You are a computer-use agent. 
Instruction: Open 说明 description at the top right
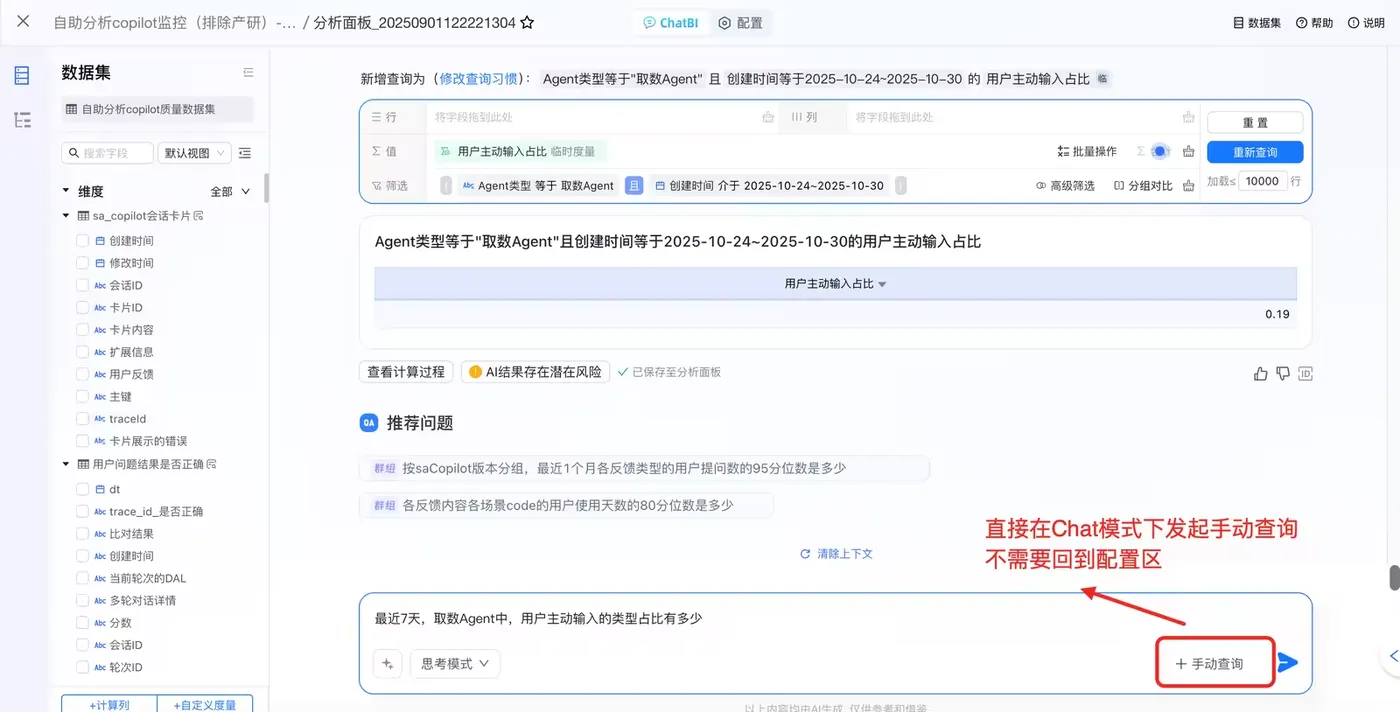coord(1367,23)
